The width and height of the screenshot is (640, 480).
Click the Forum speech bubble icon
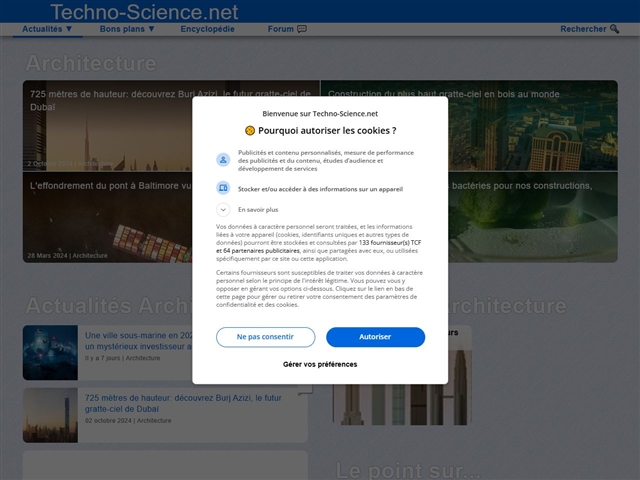coord(302,29)
